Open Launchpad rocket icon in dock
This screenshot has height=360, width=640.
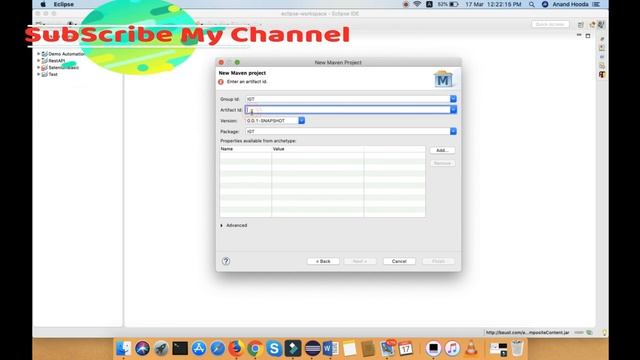(x=161, y=348)
